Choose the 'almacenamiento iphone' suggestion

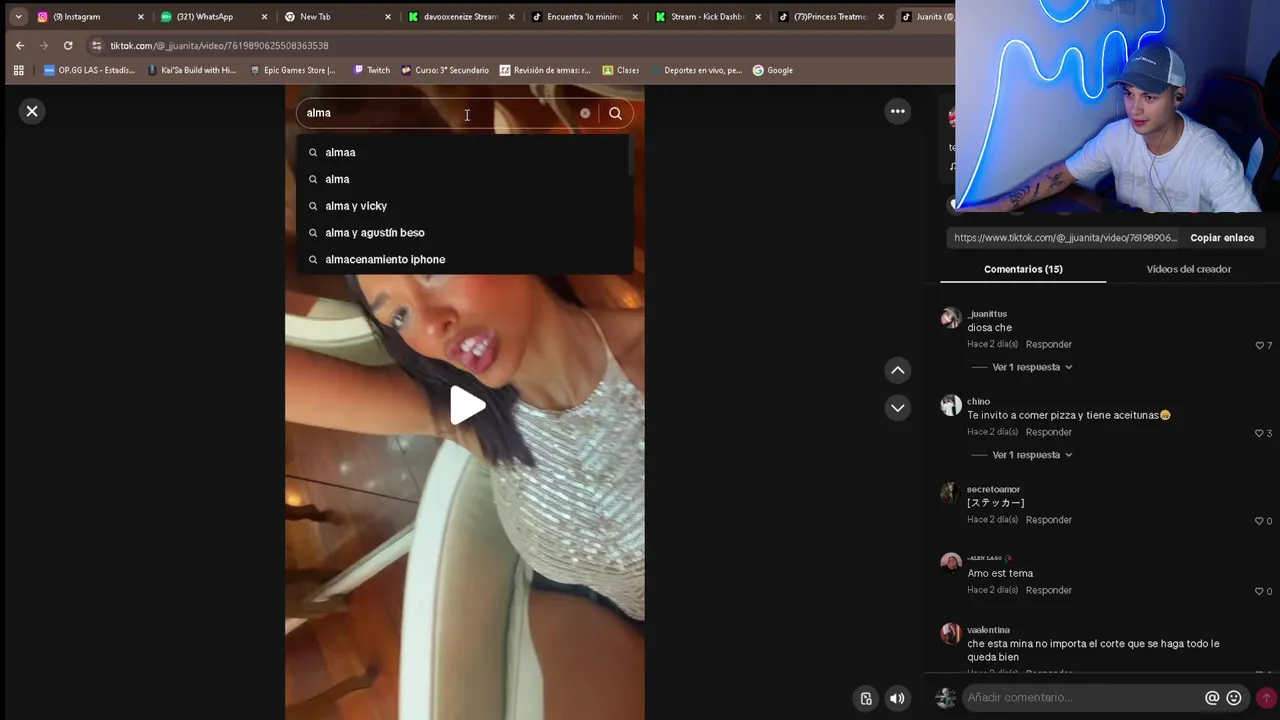click(x=464, y=260)
